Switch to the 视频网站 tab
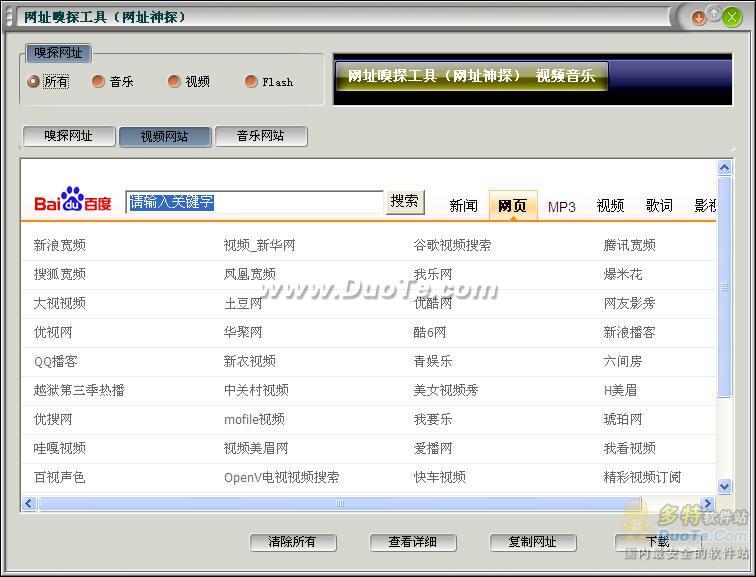Viewport: 756px width, 577px height. tap(164, 137)
